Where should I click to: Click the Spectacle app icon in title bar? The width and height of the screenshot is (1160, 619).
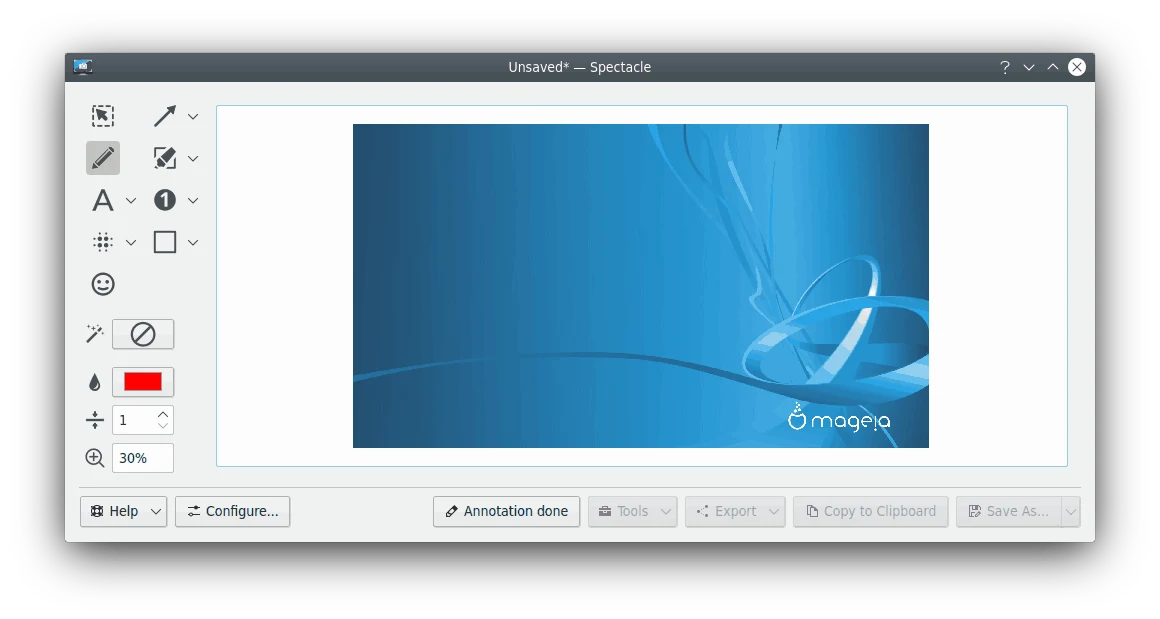[x=83, y=67]
